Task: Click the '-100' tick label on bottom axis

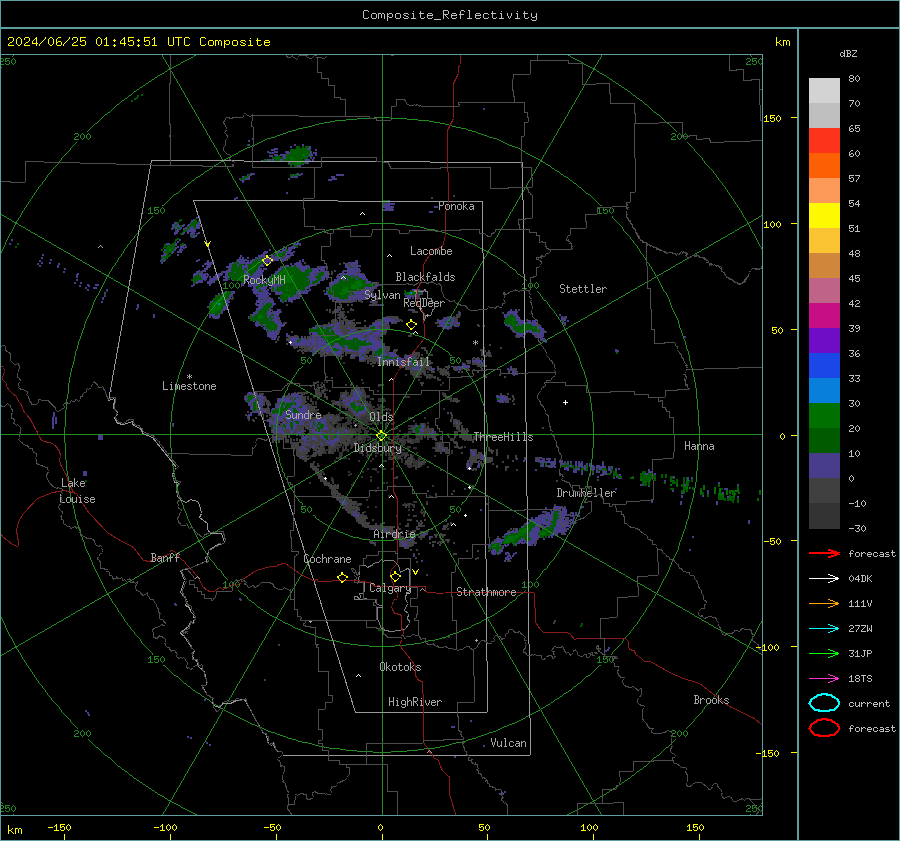Action: pos(165,827)
